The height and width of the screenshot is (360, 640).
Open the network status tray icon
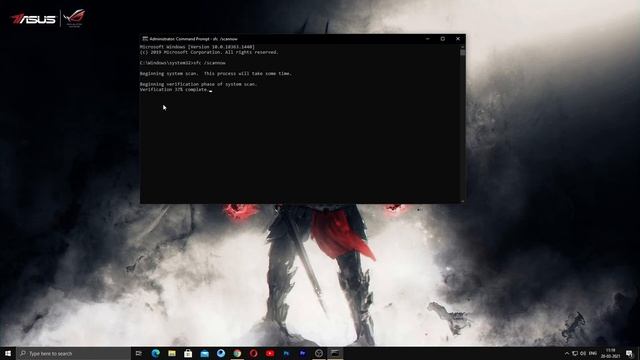click(x=575, y=353)
